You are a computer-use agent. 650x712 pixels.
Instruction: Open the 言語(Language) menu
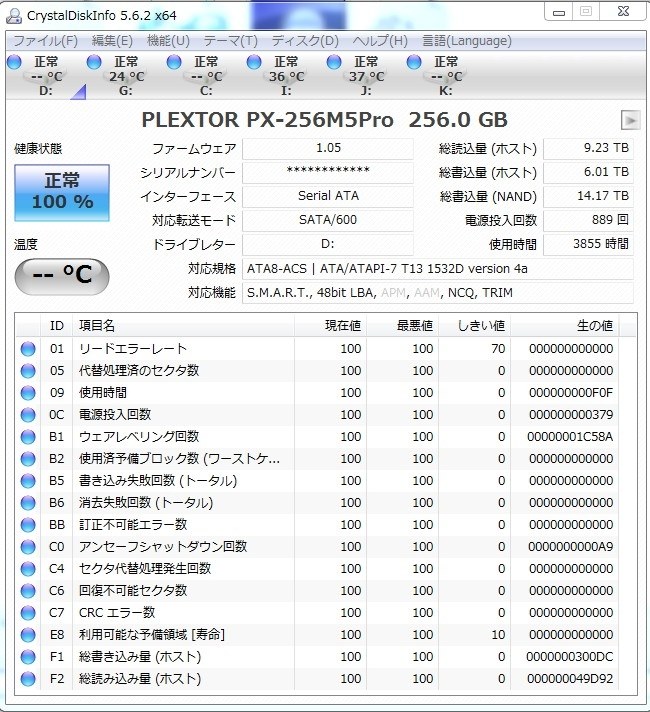point(467,41)
